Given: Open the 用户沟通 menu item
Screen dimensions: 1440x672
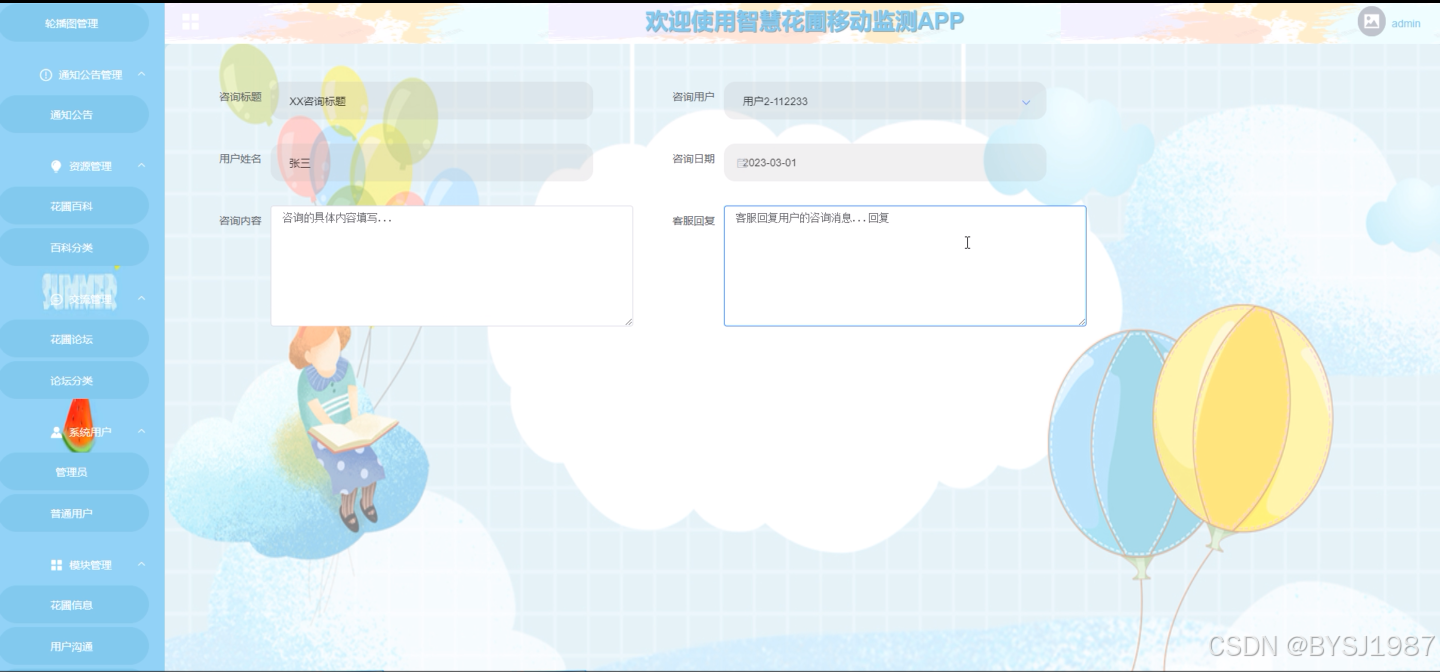Looking at the screenshot, I should coord(72,647).
